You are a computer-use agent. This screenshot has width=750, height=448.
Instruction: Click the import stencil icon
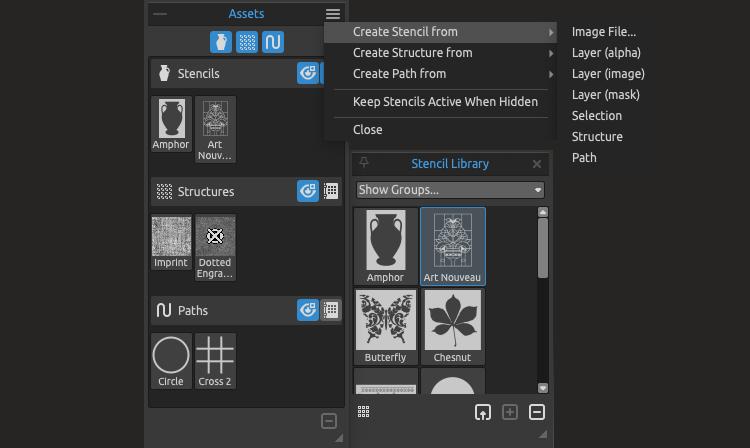tap(483, 412)
